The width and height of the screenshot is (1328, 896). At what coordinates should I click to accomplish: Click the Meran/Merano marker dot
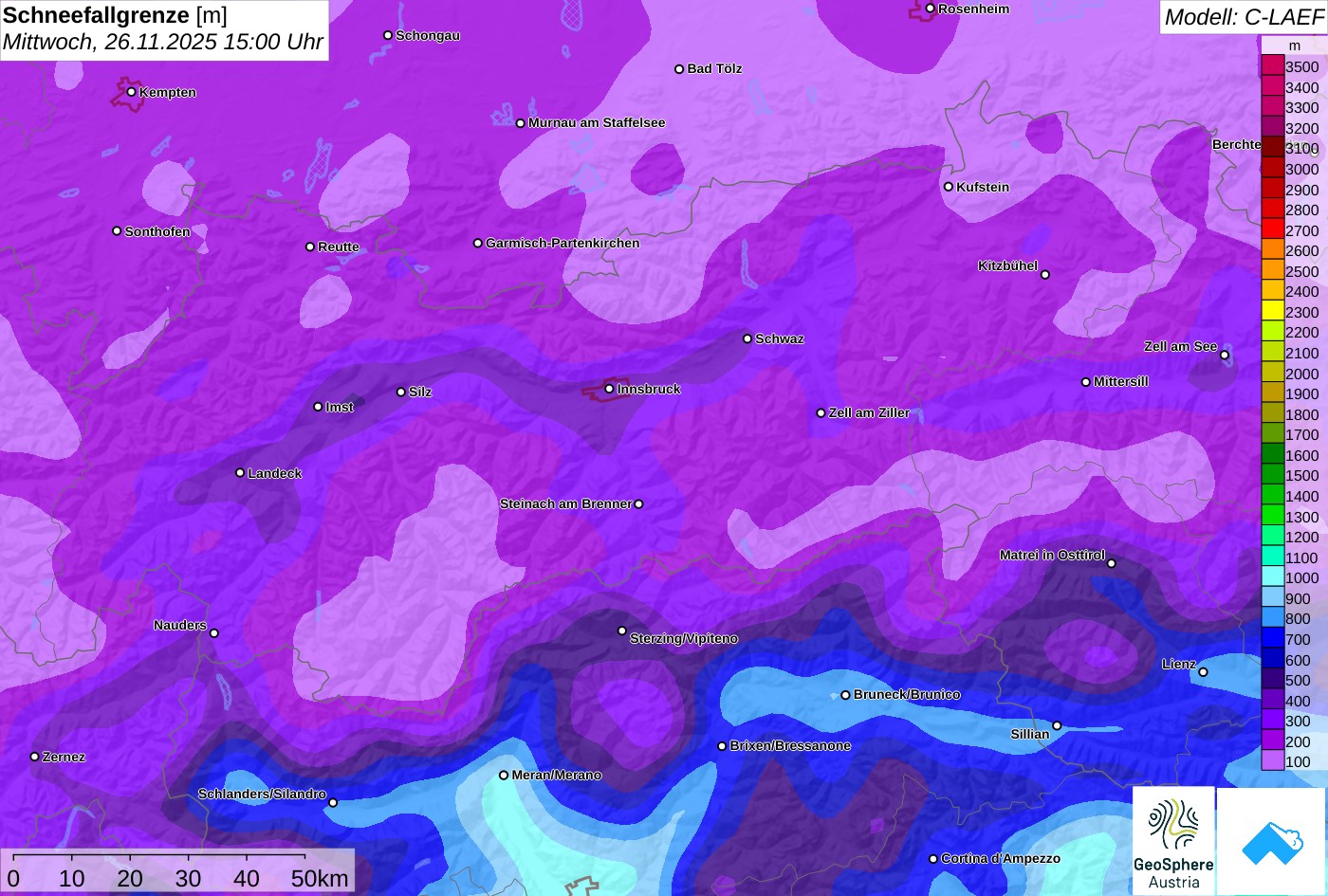[504, 775]
